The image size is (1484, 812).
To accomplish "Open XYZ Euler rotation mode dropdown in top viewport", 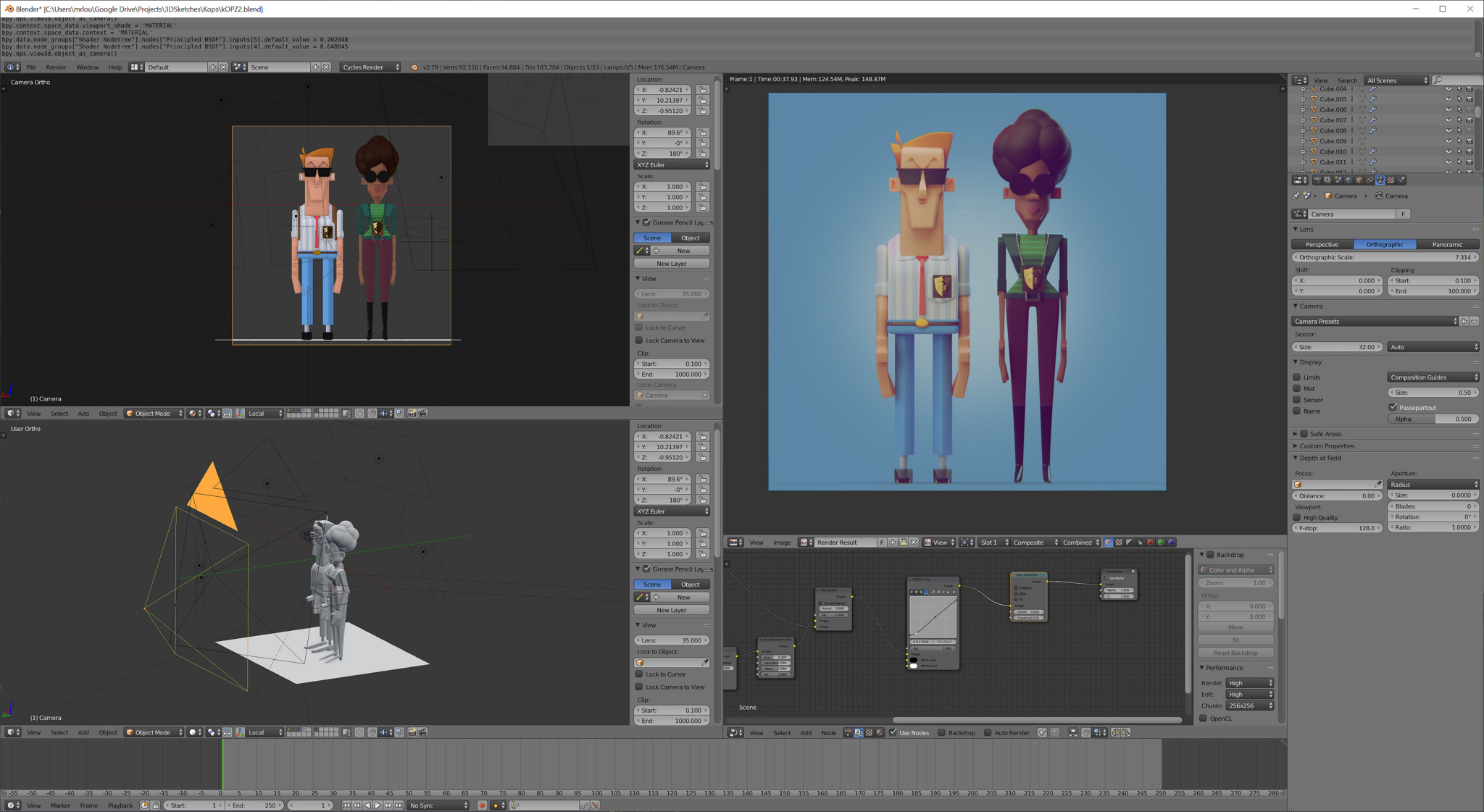I will (672, 165).
